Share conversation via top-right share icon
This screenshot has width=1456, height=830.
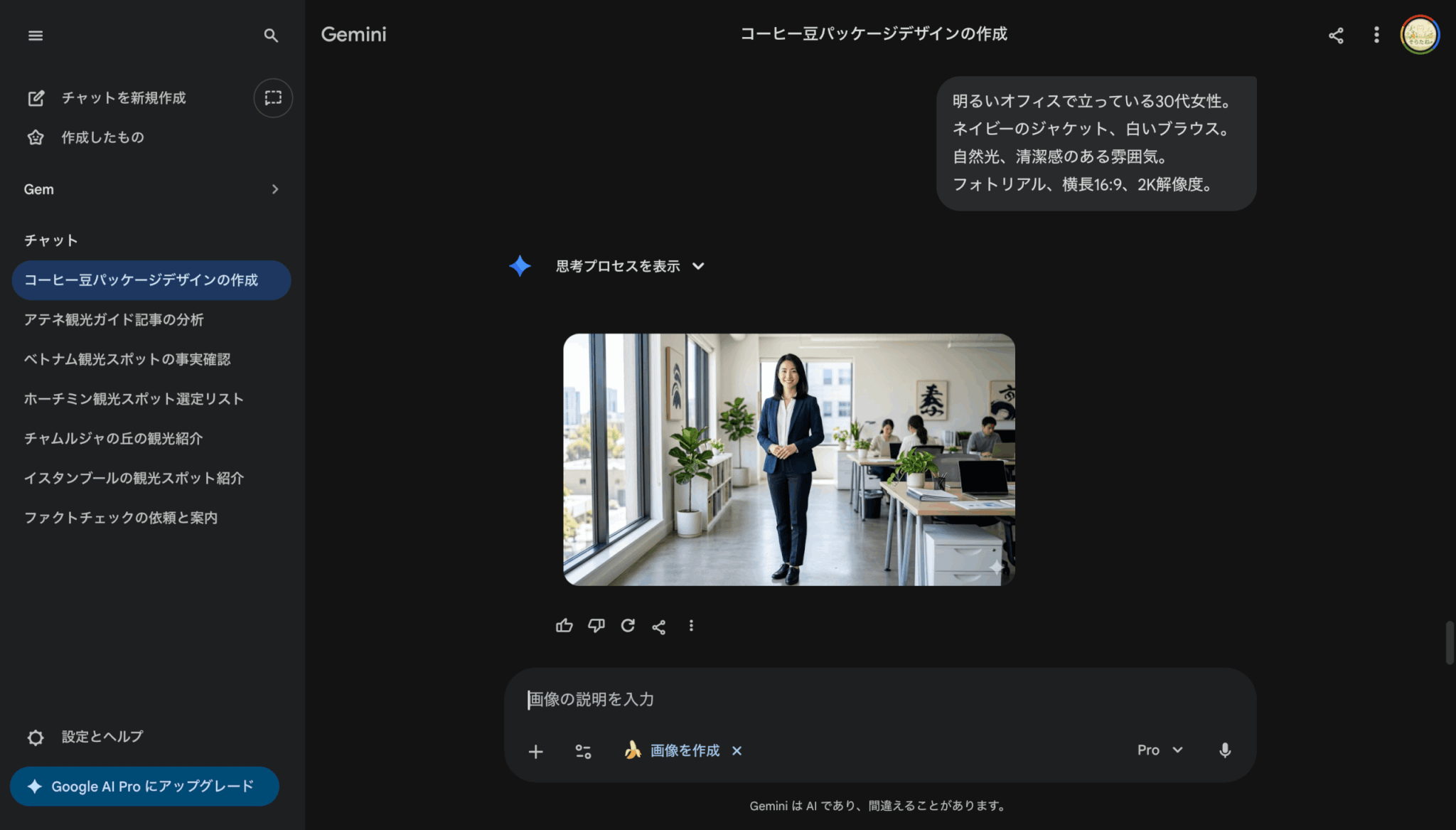1336,36
